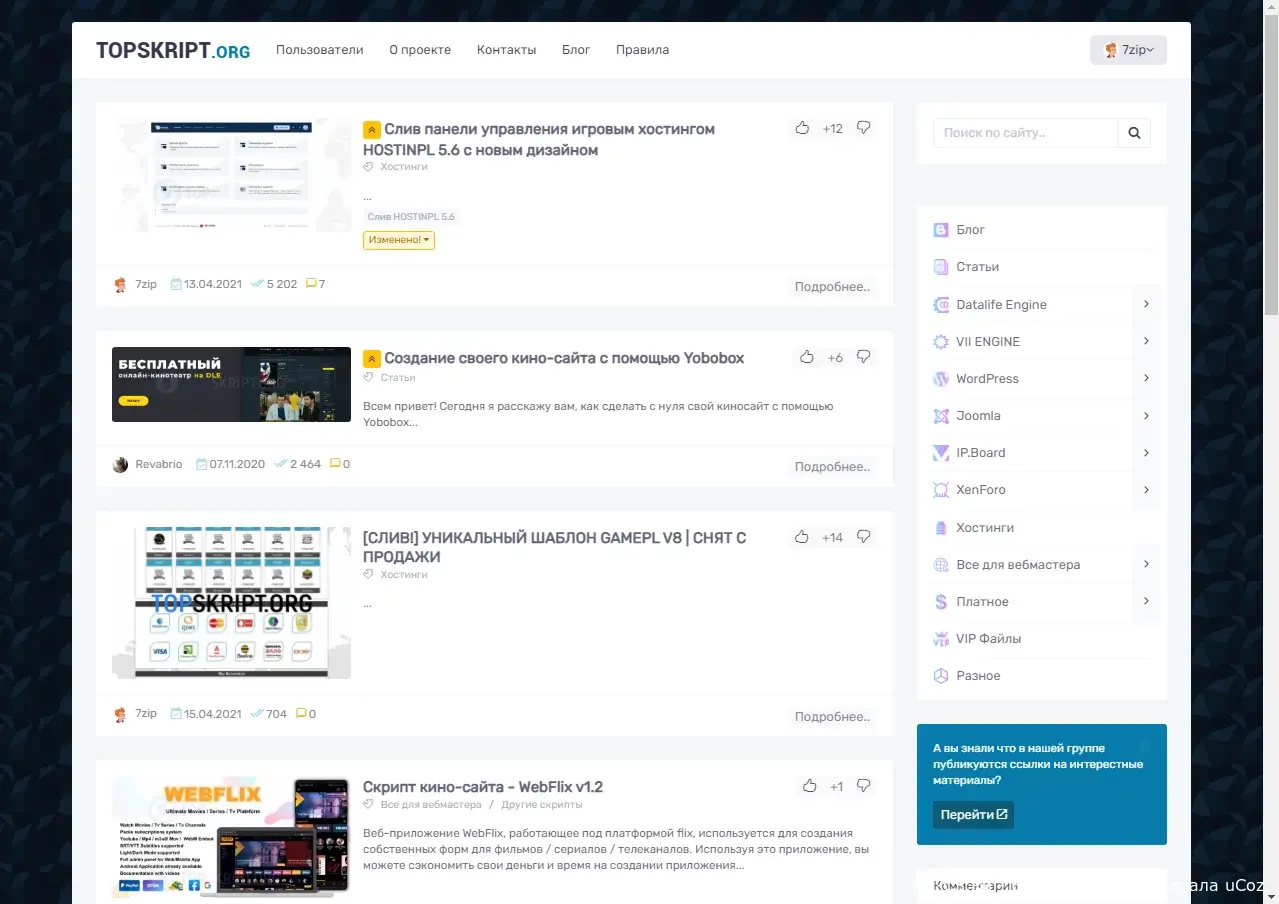Open Подробнее.. for the Yobobox article
This screenshot has height=904, width=1279.
tap(832, 467)
